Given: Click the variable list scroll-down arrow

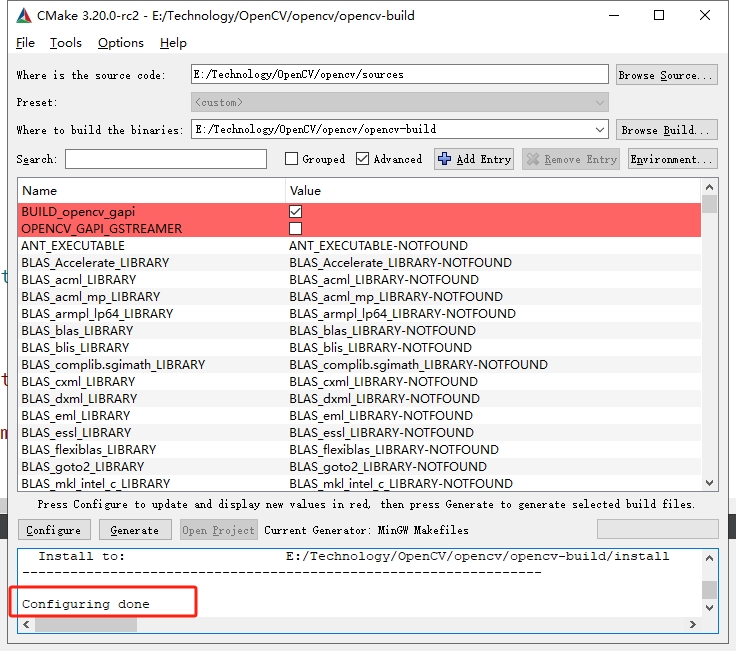Looking at the screenshot, I should [x=709, y=483].
